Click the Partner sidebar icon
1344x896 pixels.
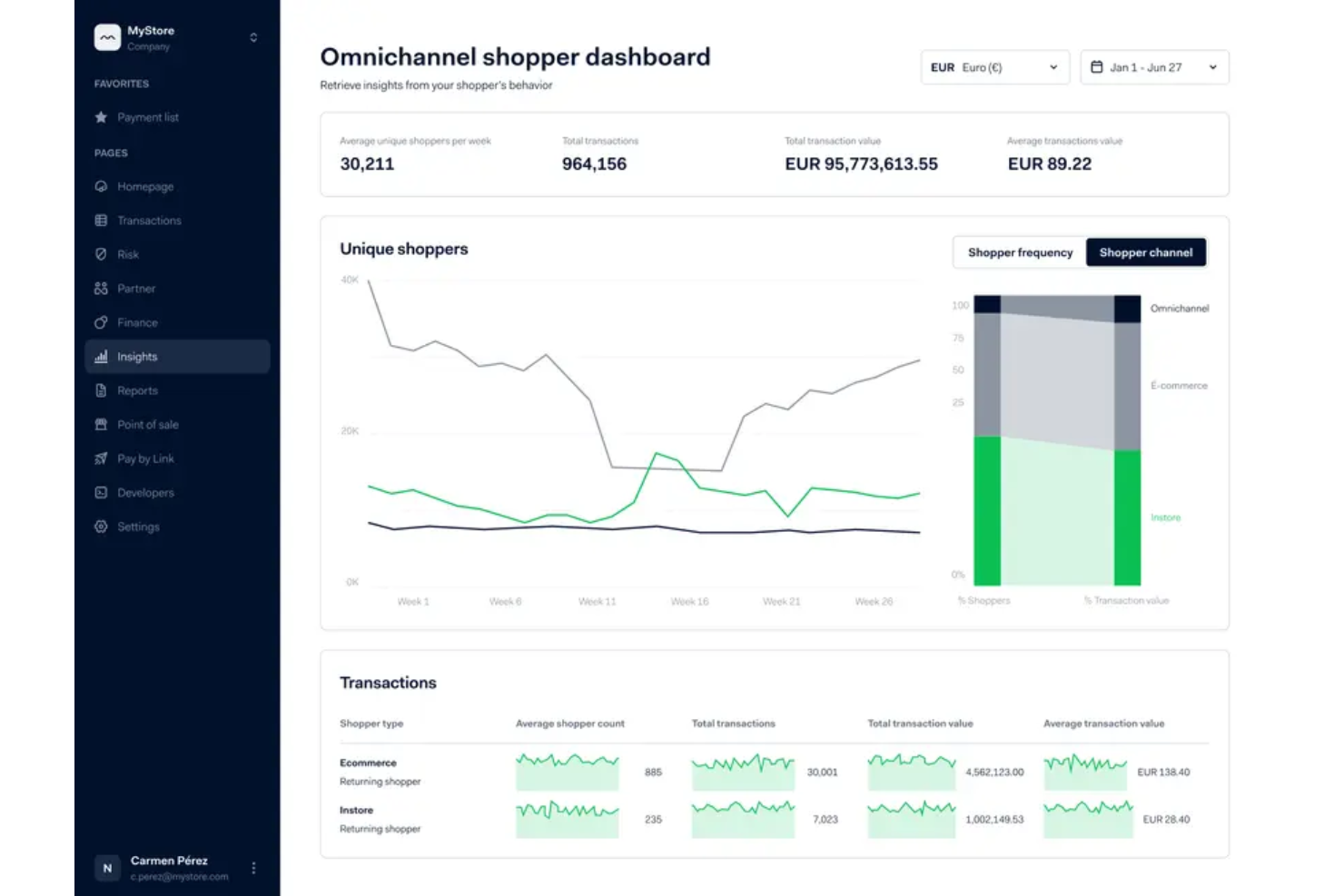click(101, 288)
